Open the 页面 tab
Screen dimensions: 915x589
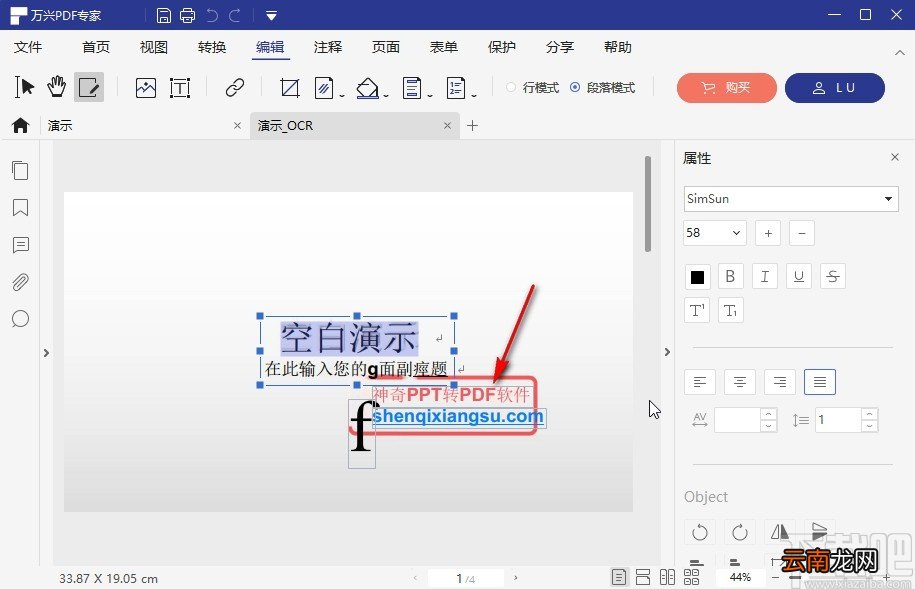click(386, 47)
